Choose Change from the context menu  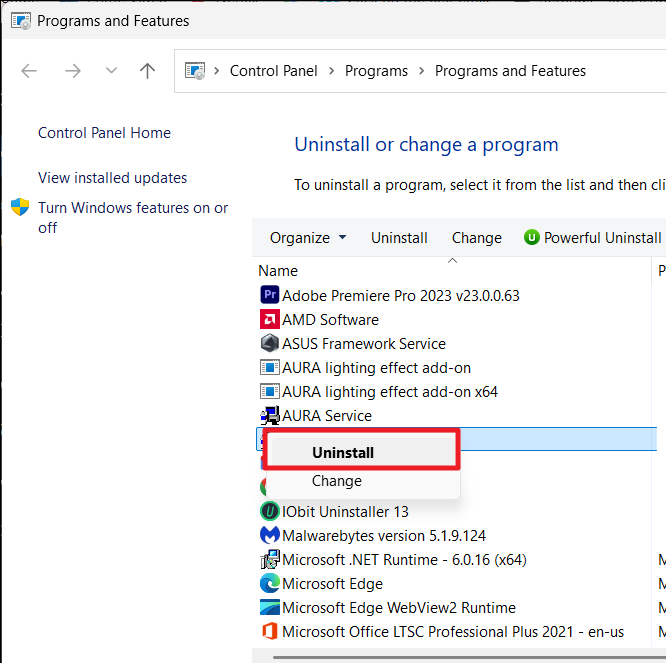point(362,481)
